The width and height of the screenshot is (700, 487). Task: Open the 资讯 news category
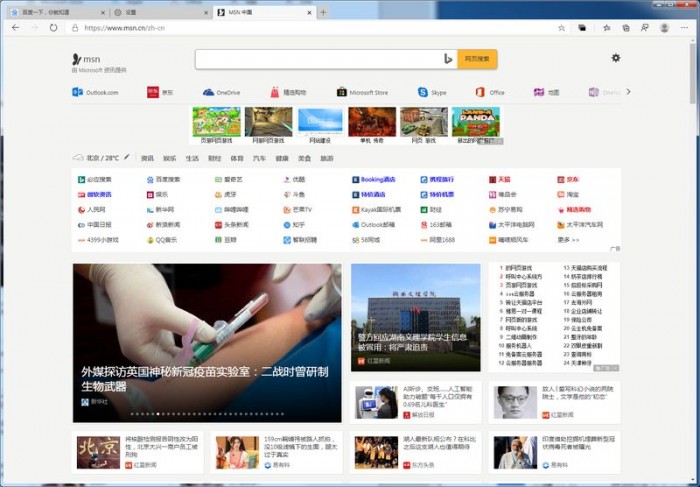(147, 158)
